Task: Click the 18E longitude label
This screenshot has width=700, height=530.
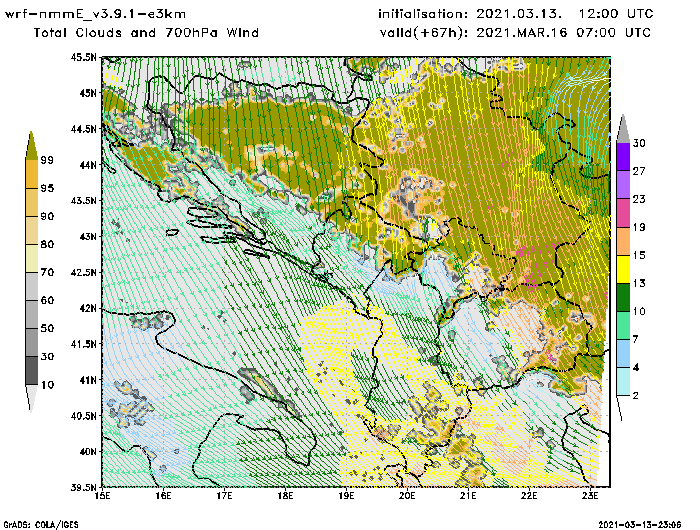Action: [x=285, y=496]
